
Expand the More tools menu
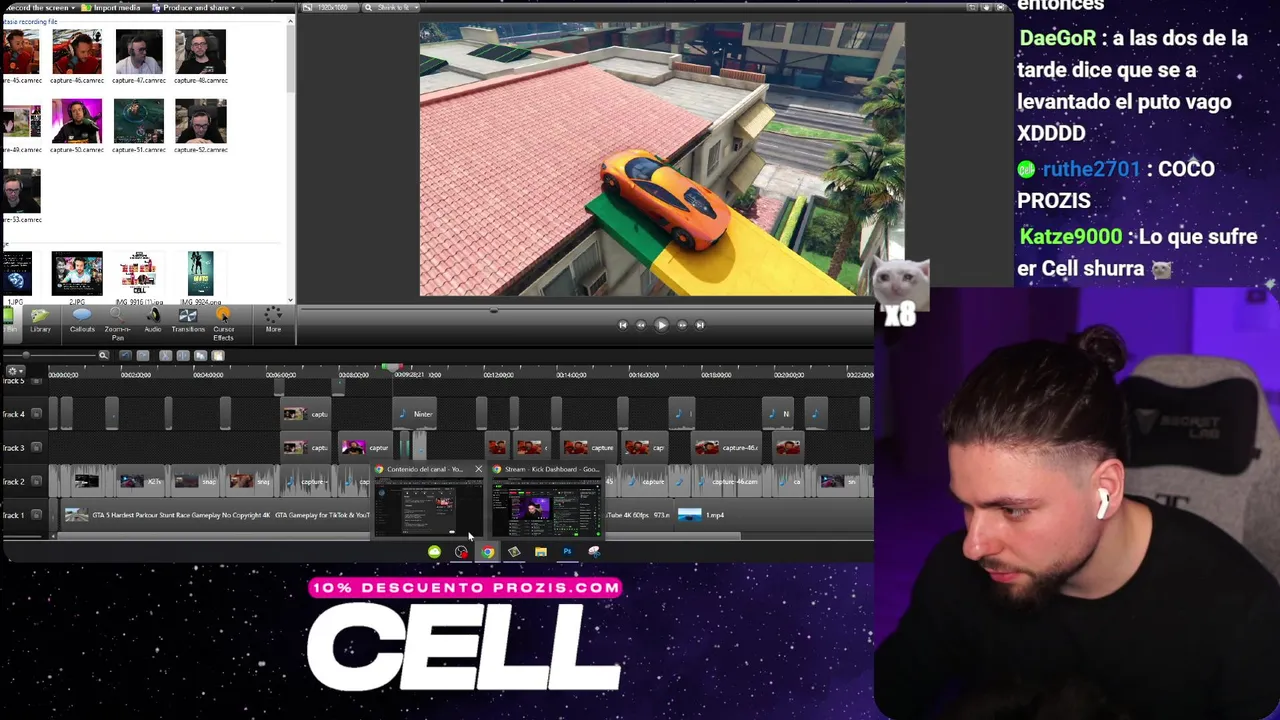pos(273,320)
